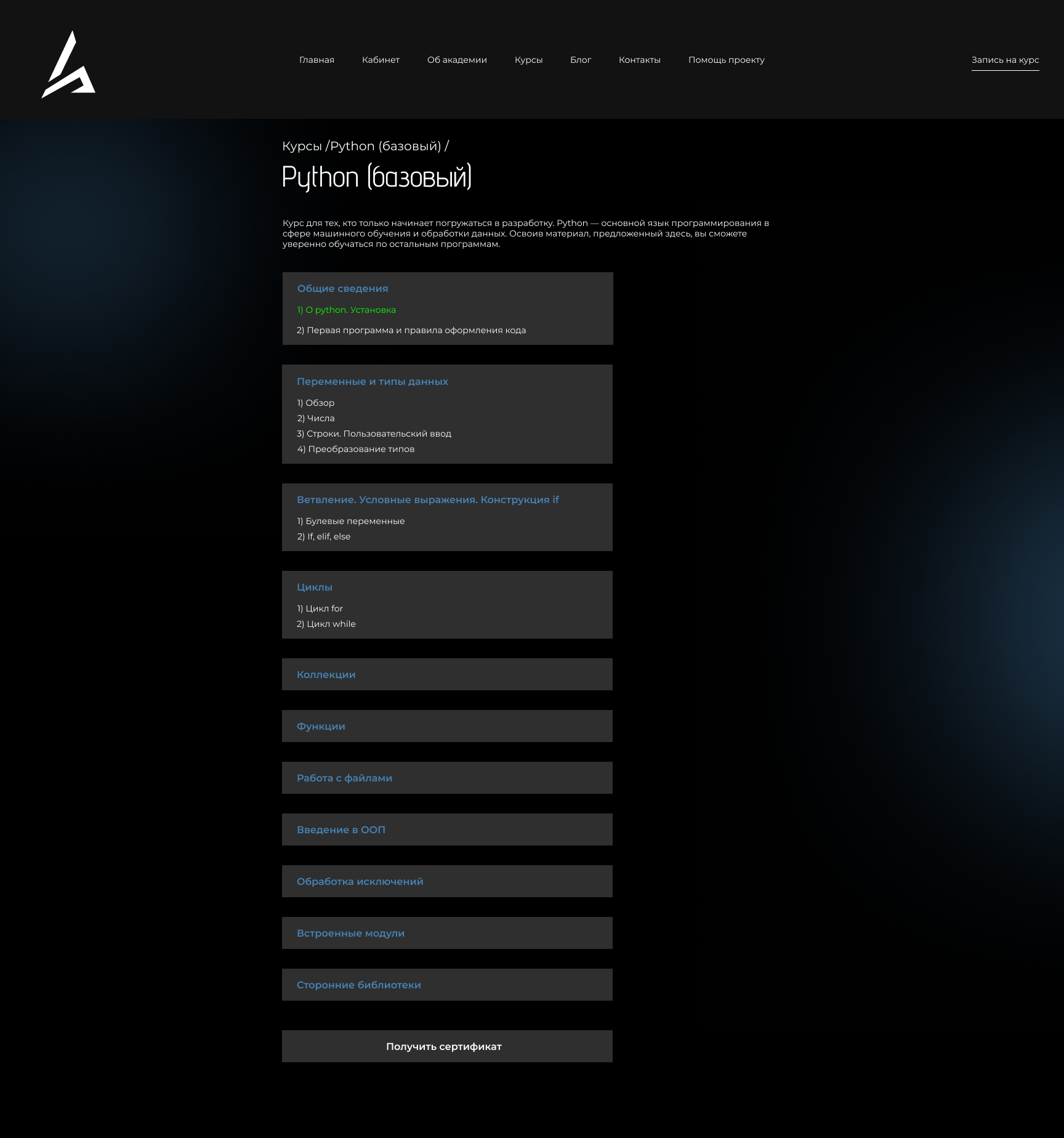Screen dimensions: 1064x1138
Task: Click the academy logo icon
Action: pos(68,65)
